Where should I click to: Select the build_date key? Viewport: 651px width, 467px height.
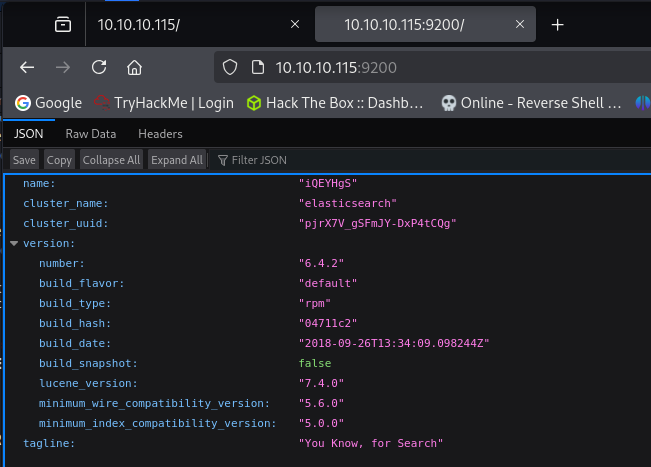pos(75,343)
